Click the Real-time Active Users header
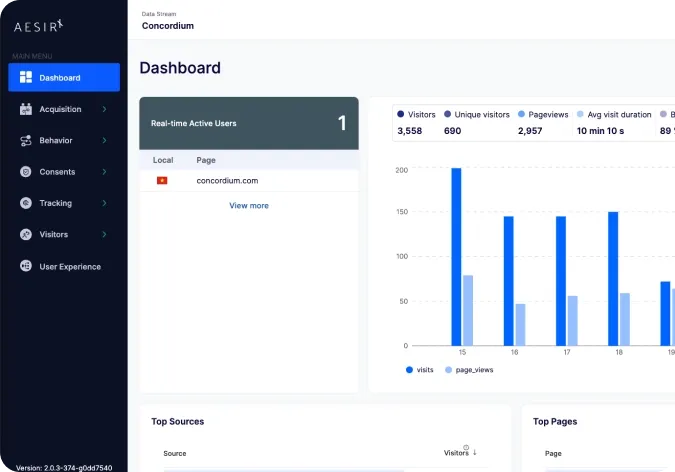The height and width of the screenshot is (472, 675). [249, 123]
